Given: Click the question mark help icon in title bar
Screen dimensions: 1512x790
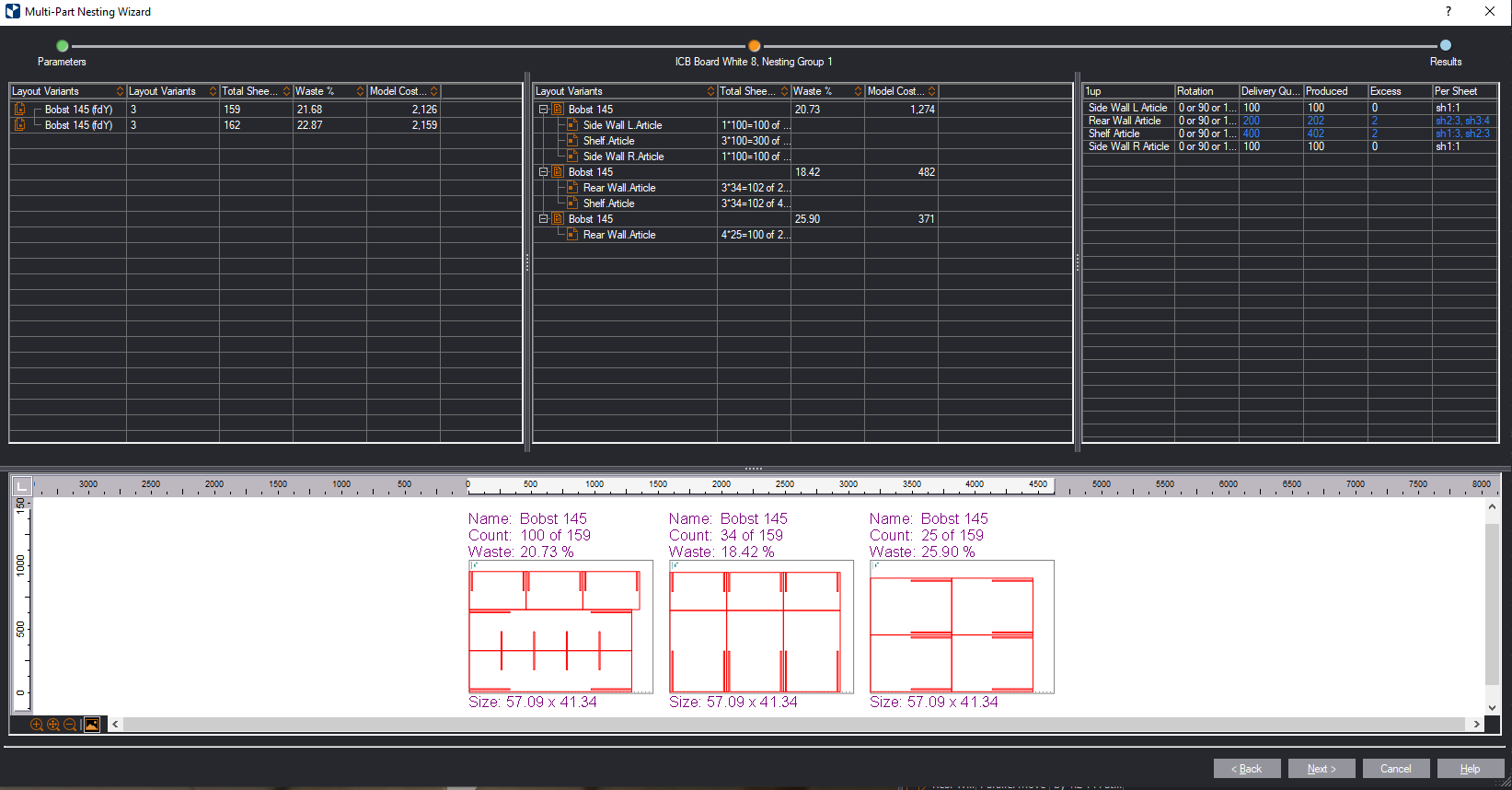Looking at the screenshot, I should (1449, 12).
